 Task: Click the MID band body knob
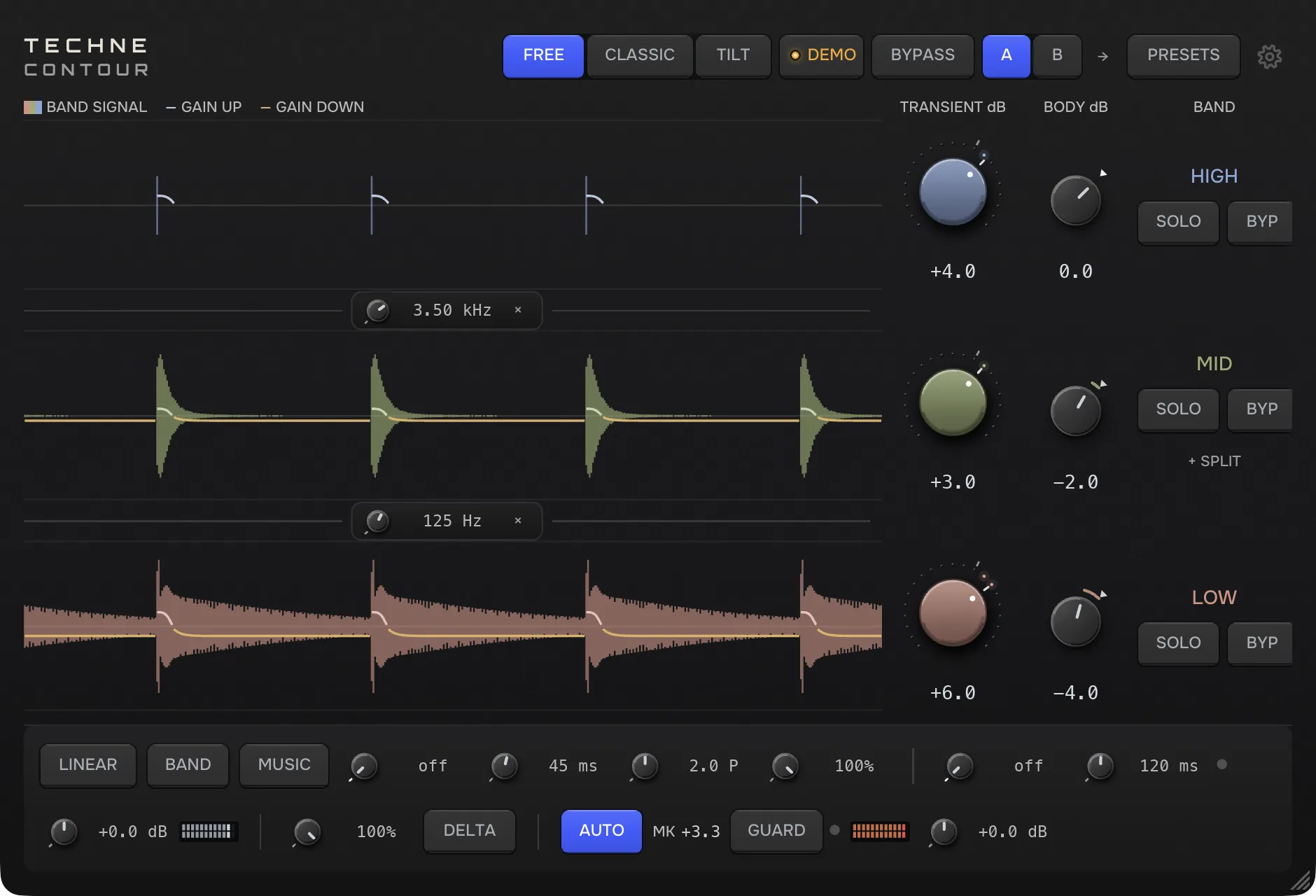1075,411
